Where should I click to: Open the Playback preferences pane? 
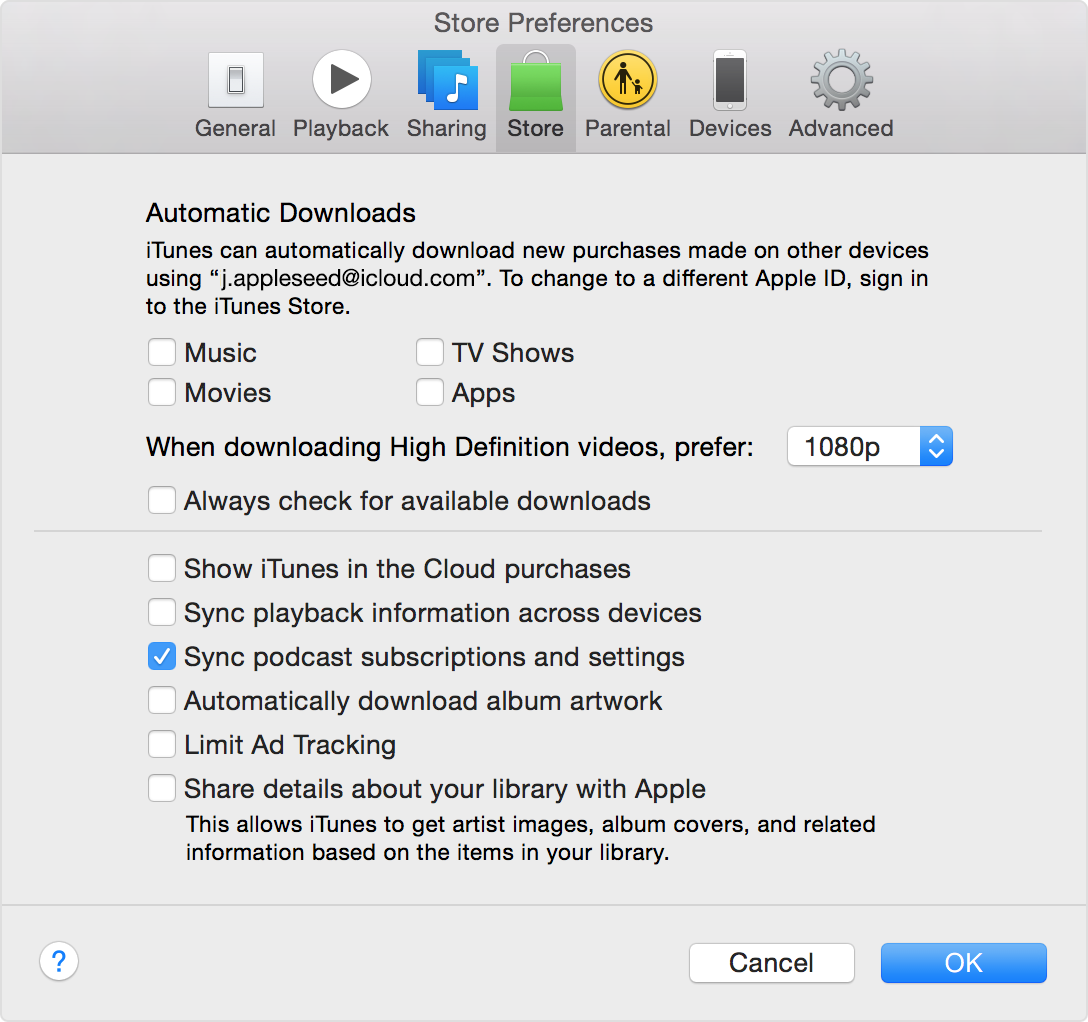point(341,96)
